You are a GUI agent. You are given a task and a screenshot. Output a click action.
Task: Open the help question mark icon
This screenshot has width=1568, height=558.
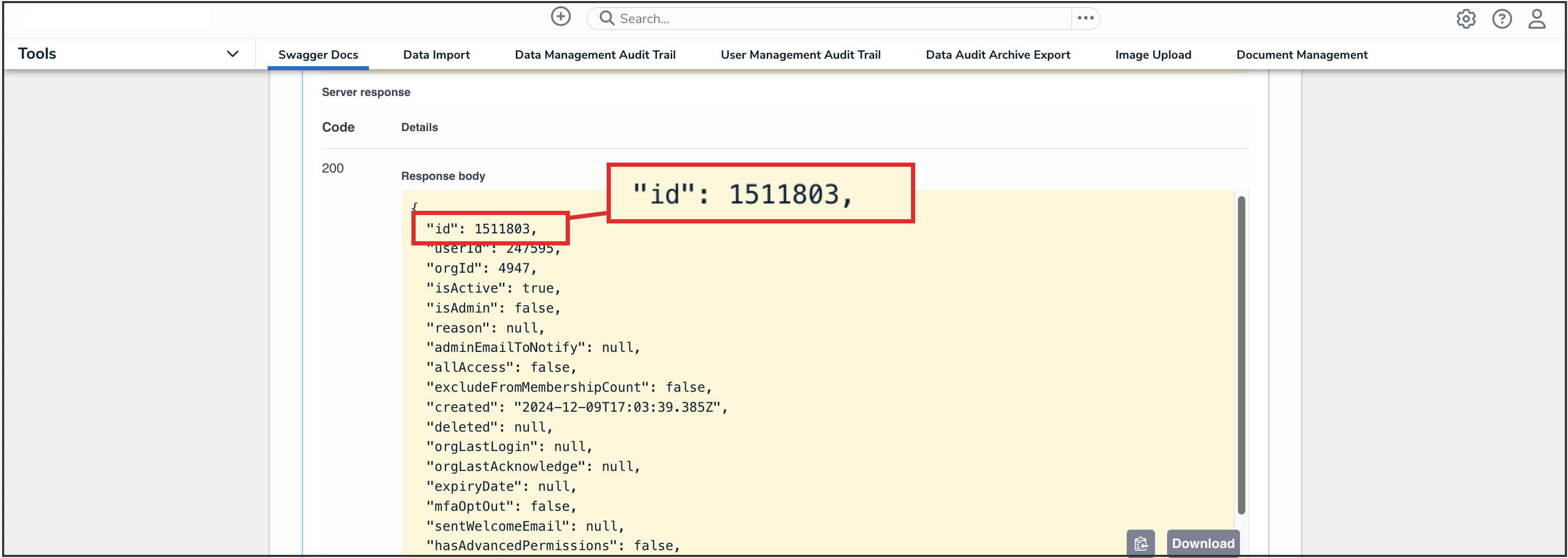(1501, 19)
